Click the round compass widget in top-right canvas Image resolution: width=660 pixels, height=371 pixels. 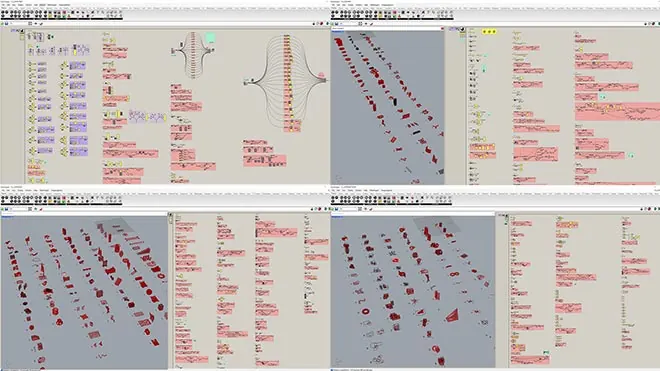pos(462,29)
